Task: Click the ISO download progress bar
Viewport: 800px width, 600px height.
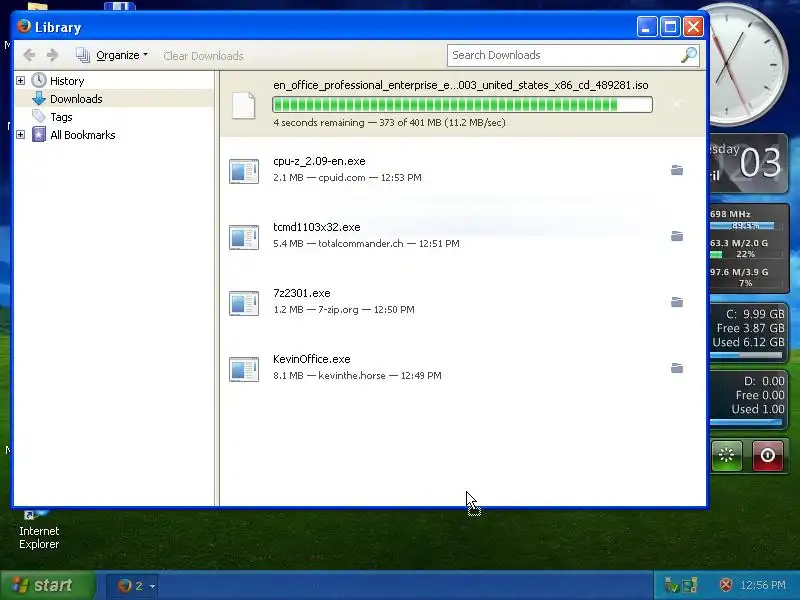Action: 462,105
